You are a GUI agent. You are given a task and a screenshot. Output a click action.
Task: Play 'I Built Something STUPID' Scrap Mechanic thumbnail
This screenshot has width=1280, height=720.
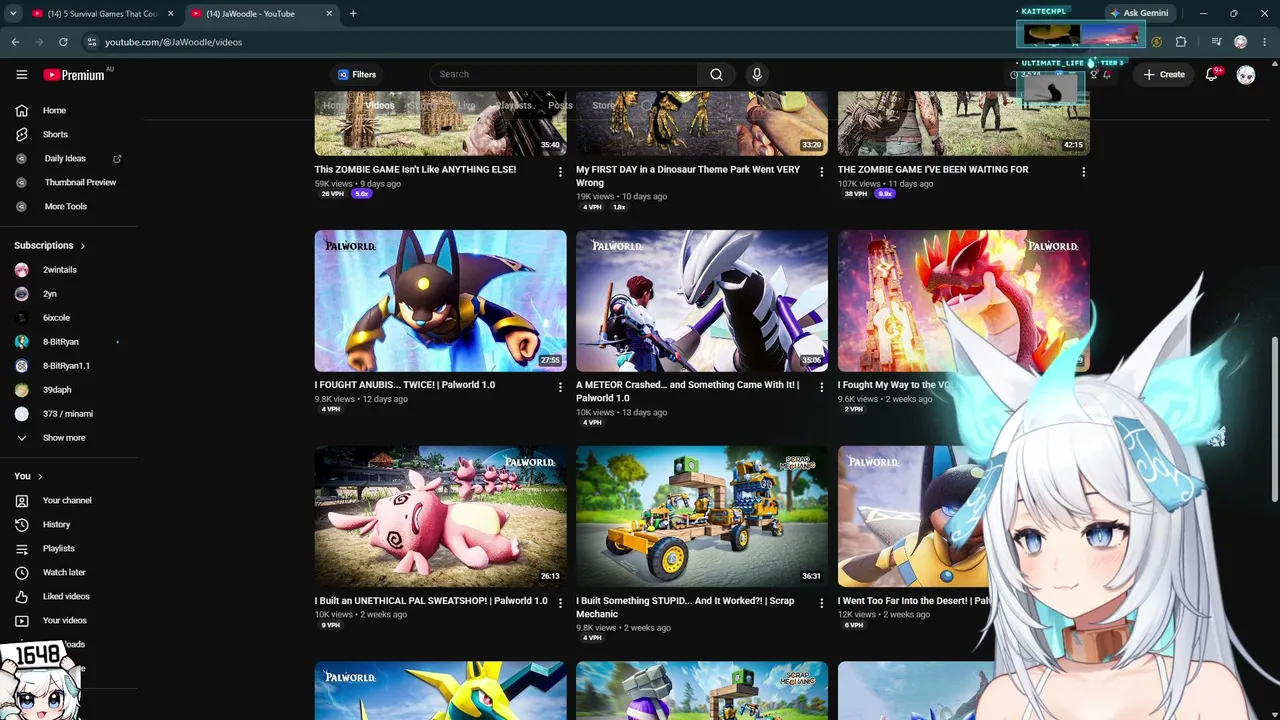pyautogui.click(x=702, y=517)
